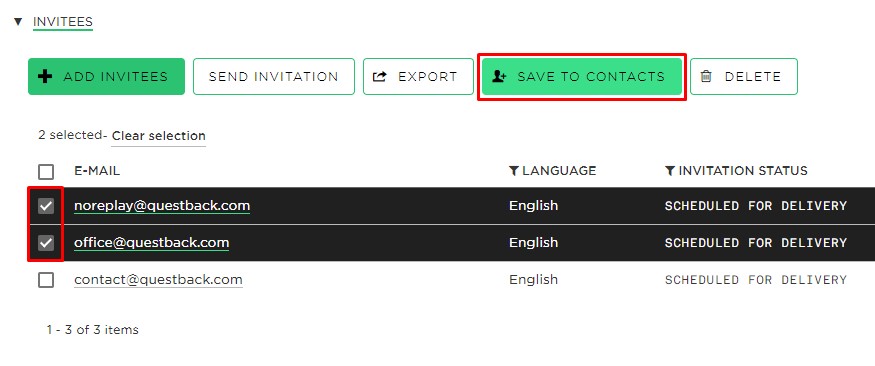Toggle the select-all checkbox in the header

click(46, 171)
